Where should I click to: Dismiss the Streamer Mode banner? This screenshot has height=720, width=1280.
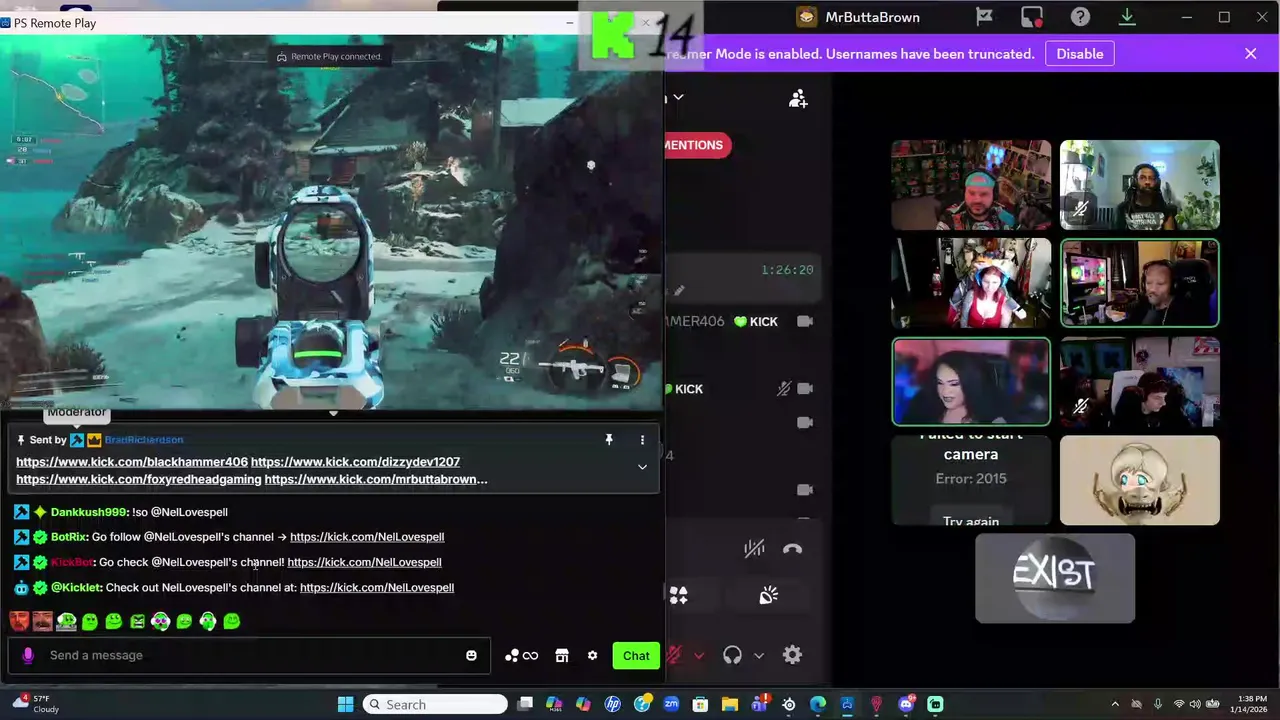pyautogui.click(x=1250, y=54)
